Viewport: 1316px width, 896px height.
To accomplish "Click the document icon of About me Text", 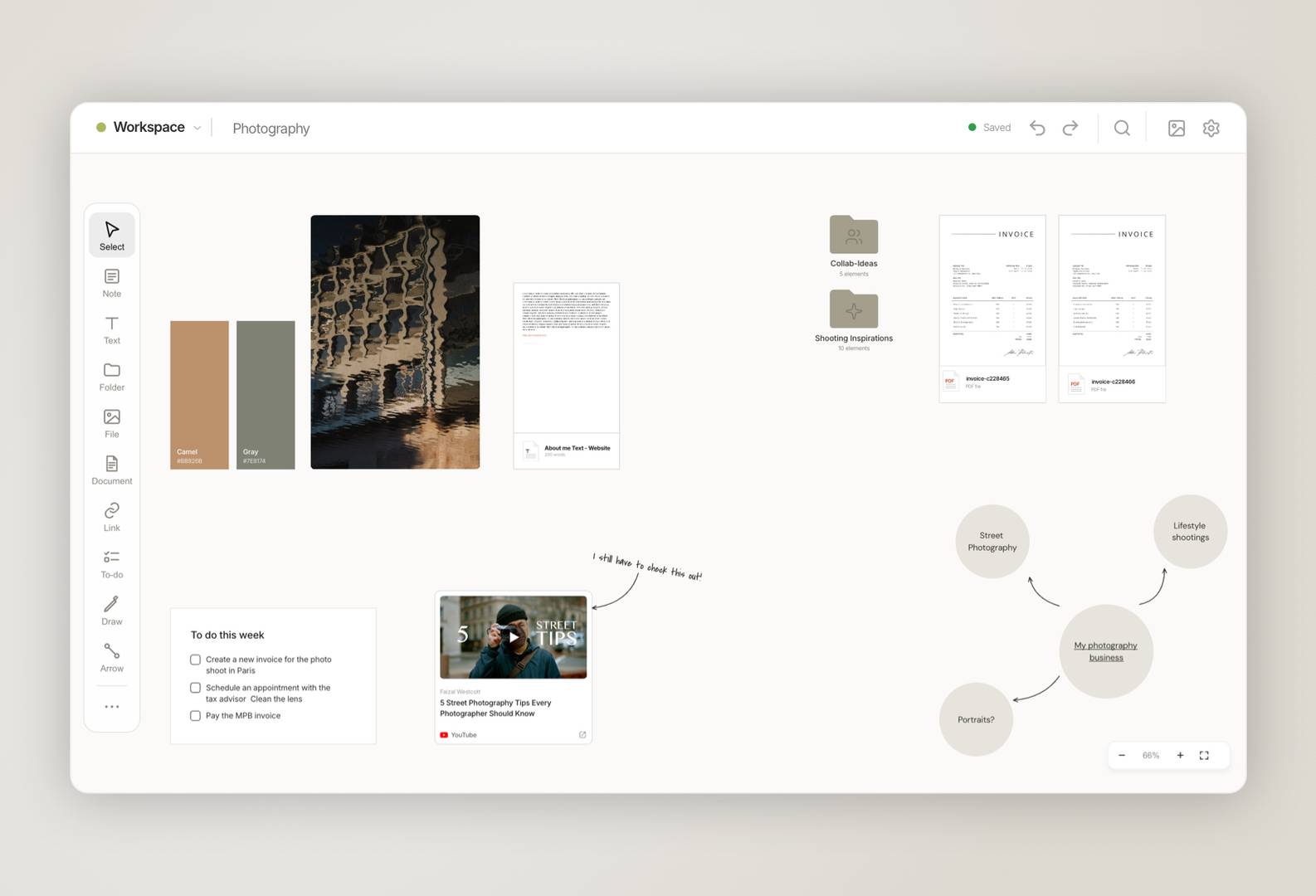I will pos(531,451).
